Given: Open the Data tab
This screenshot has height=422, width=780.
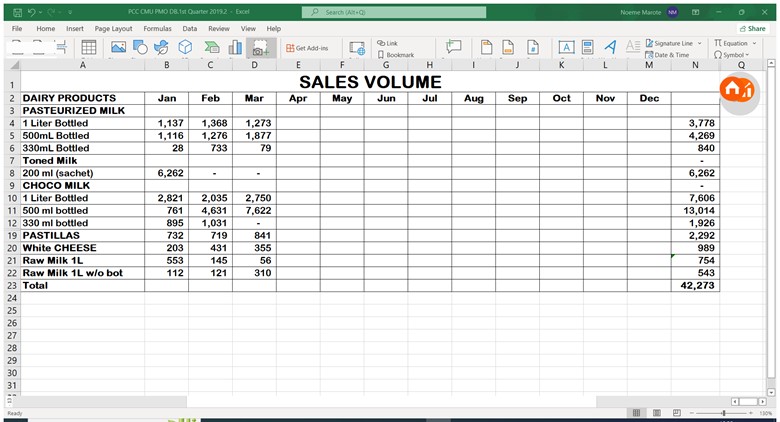Looking at the screenshot, I should pos(190,29).
